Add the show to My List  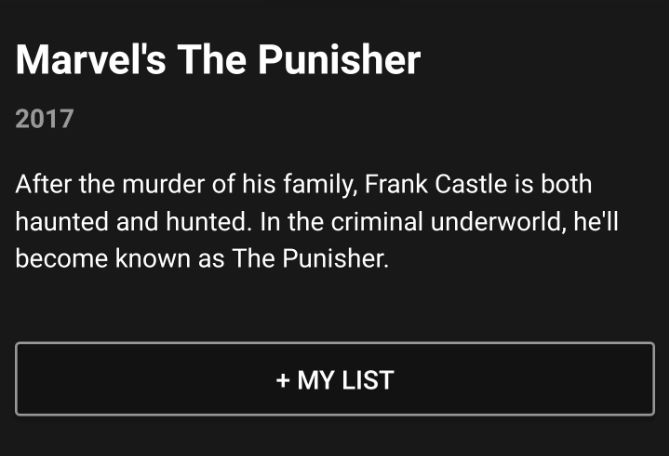[335, 379]
